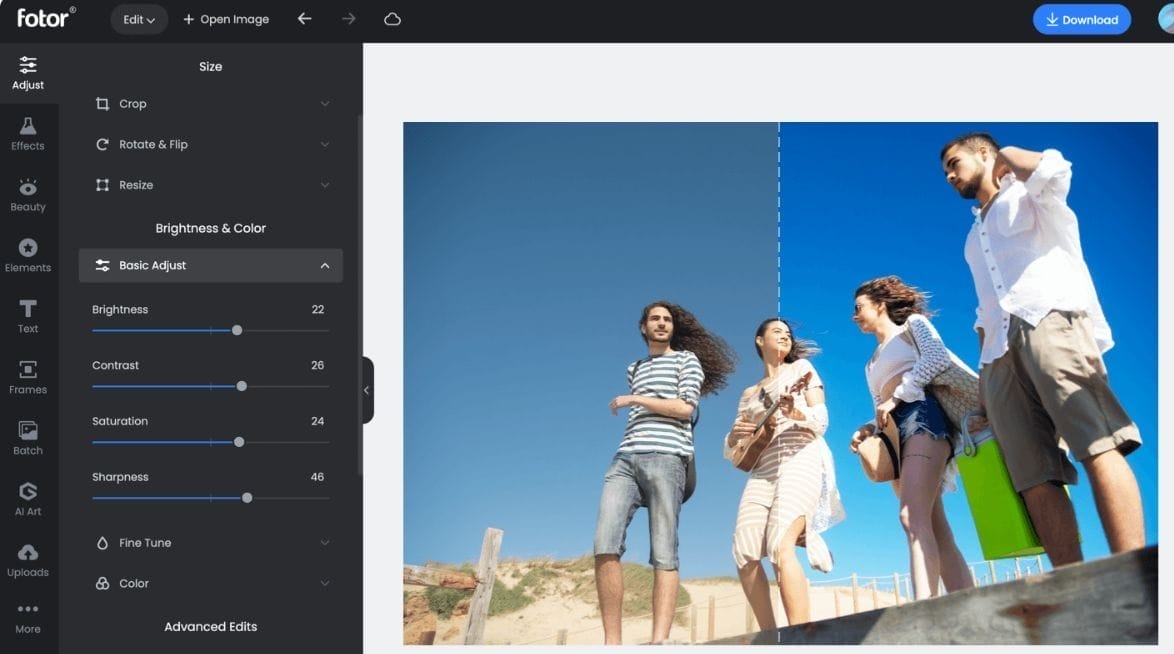Click the undo back arrow icon
Image resolution: width=1174 pixels, height=654 pixels.
(305, 19)
